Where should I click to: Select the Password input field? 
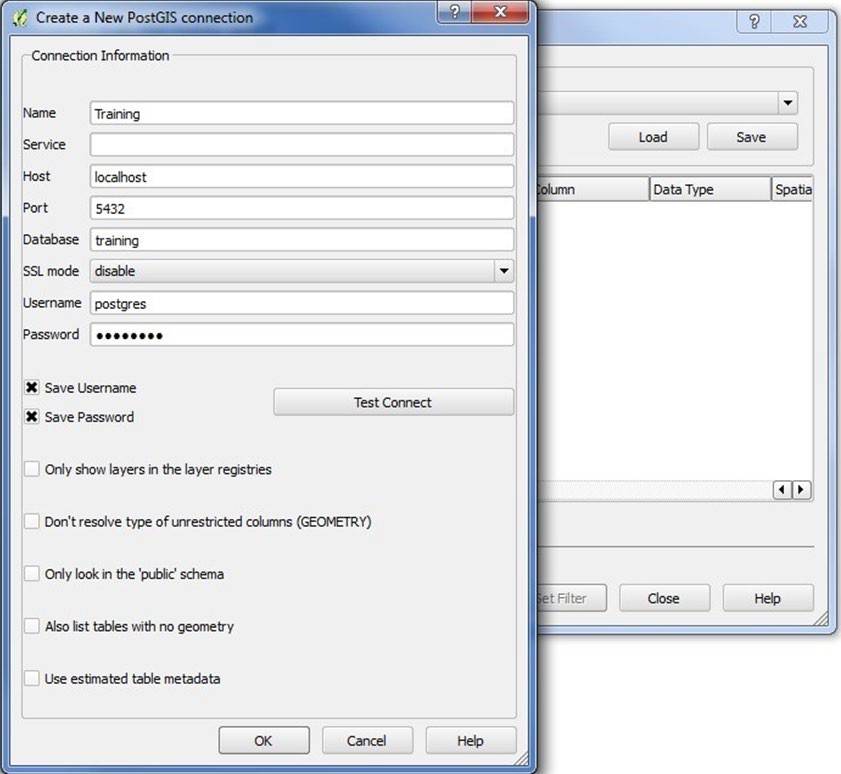pos(300,334)
